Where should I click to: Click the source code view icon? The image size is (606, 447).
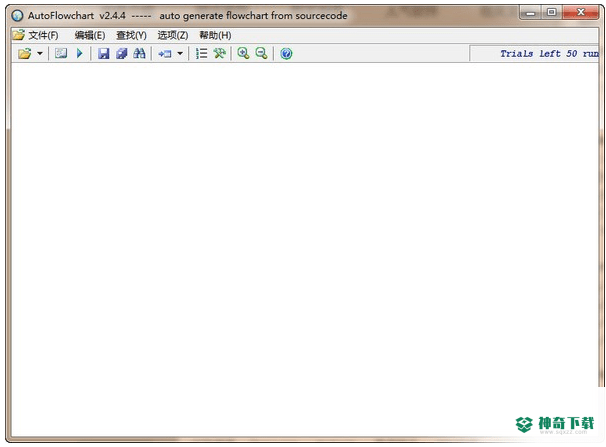61,53
